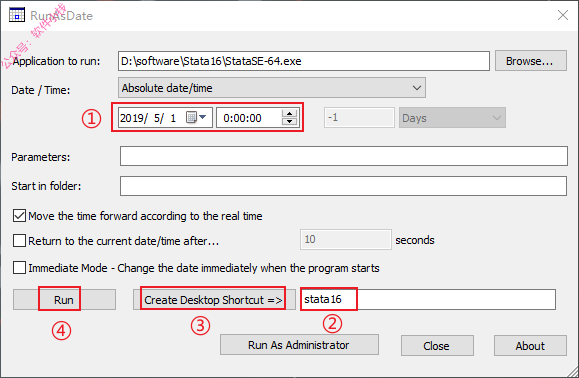Screen dimensions: 579x378
Task: Focus the Parameters input field
Action: pos(344,156)
